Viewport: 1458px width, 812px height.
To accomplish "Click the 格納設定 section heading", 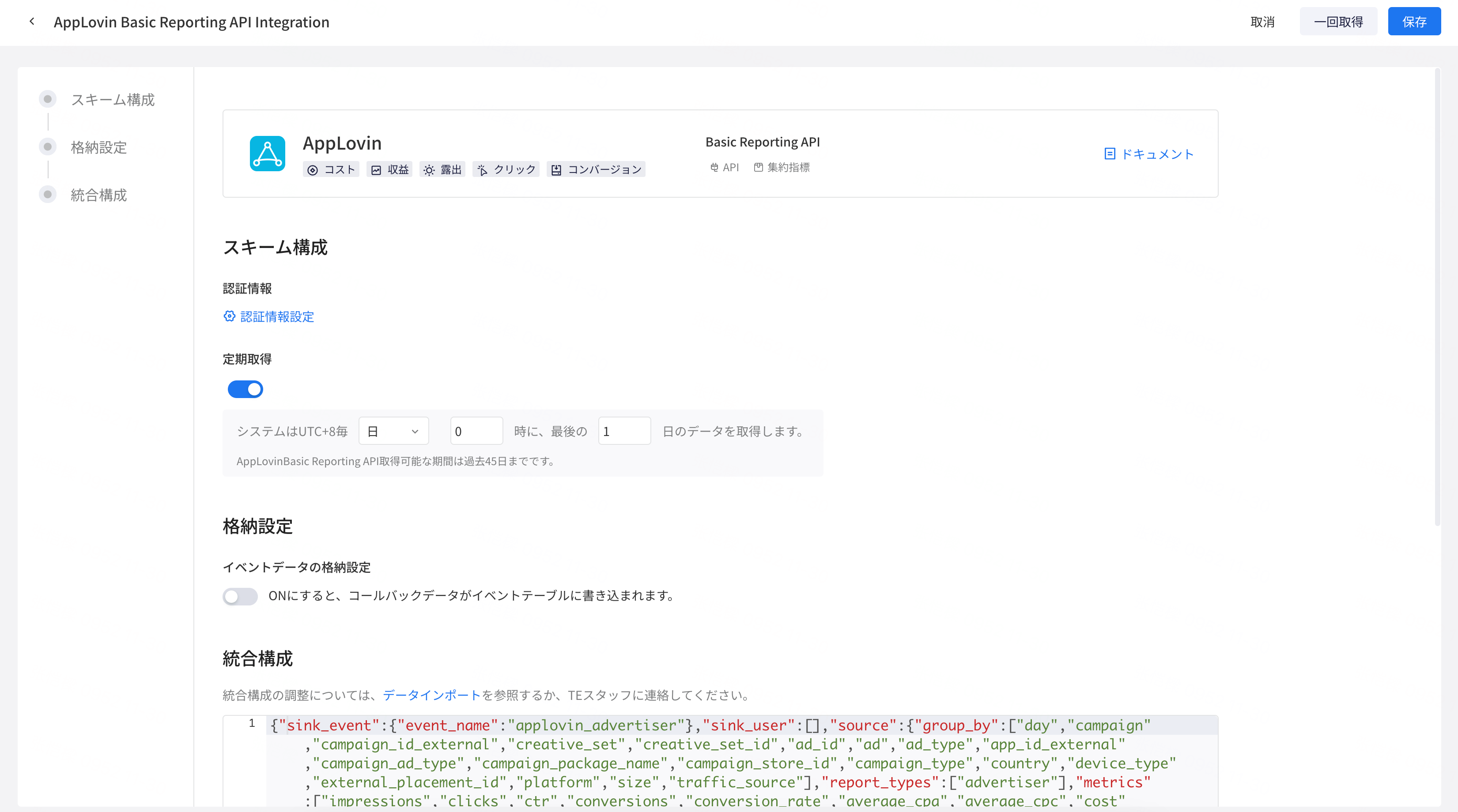I will click(257, 526).
